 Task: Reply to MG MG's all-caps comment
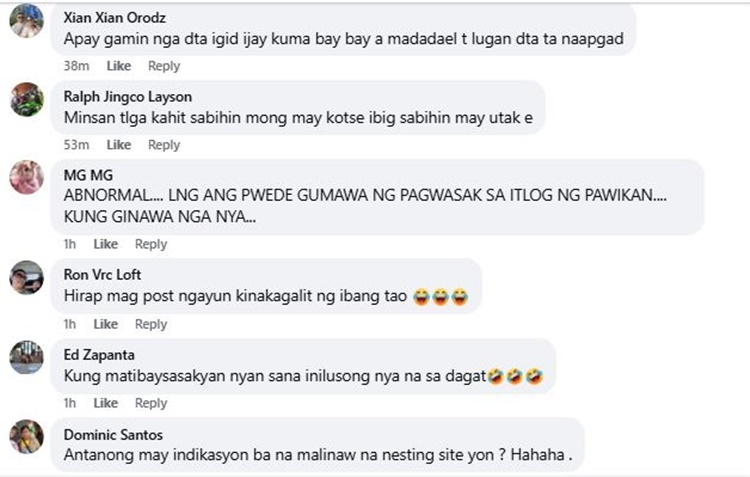(x=151, y=244)
